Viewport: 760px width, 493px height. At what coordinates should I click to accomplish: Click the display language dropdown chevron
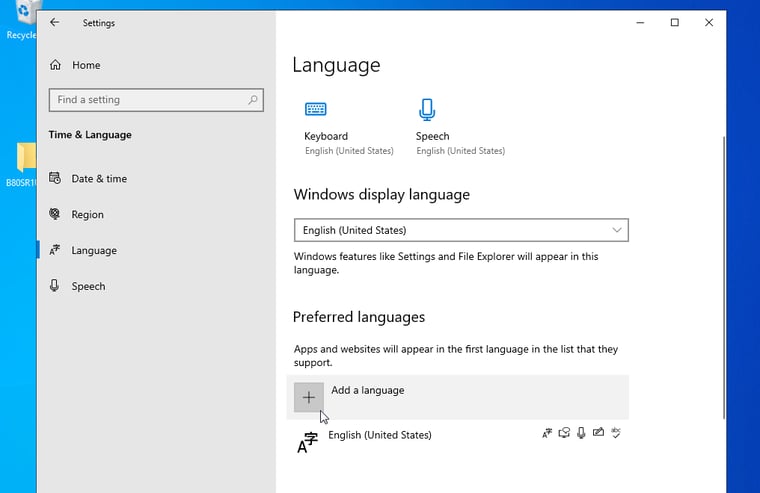pyautogui.click(x=617, y=230)
